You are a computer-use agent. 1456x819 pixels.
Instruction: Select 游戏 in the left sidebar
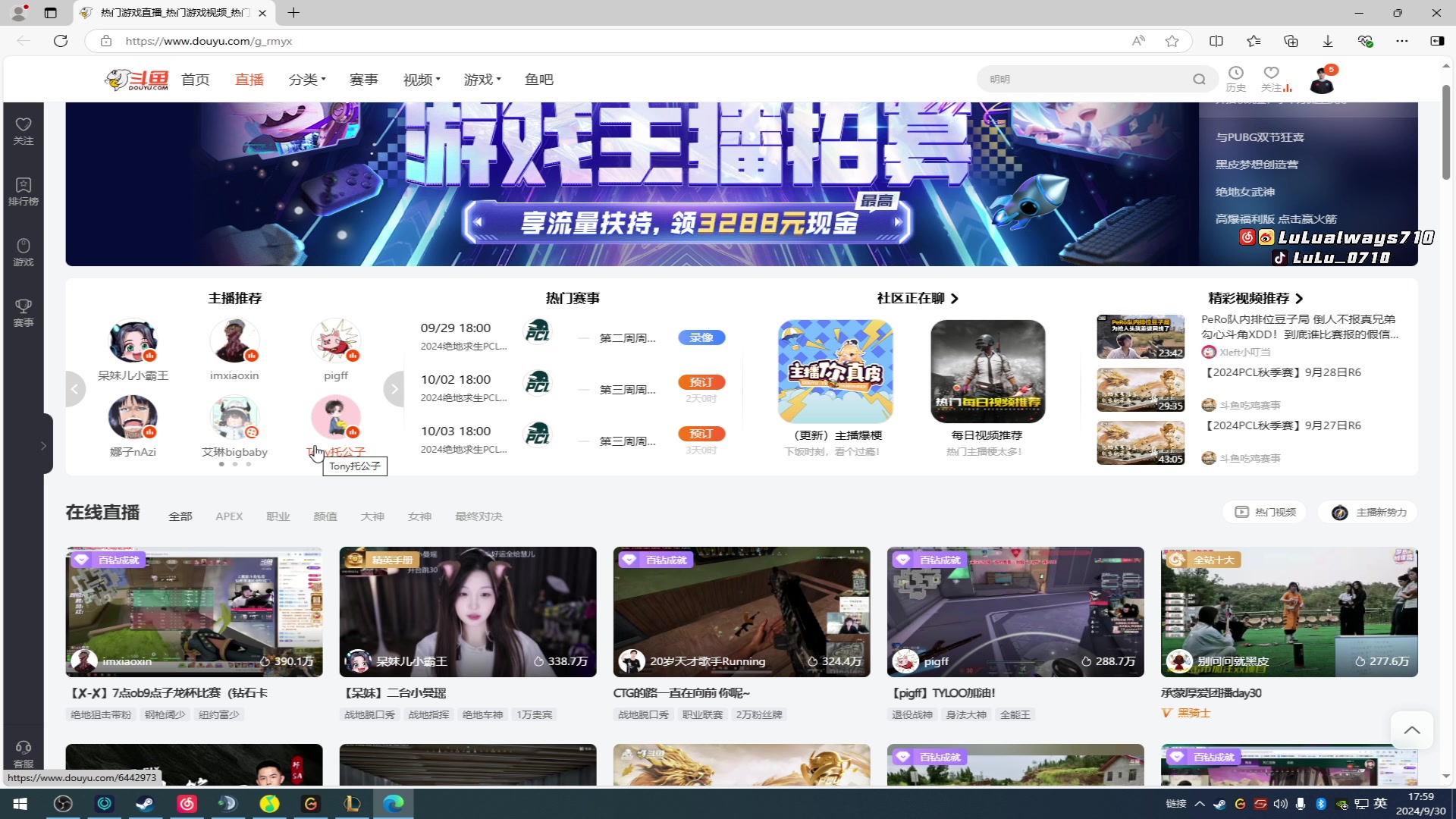[24, 252]
